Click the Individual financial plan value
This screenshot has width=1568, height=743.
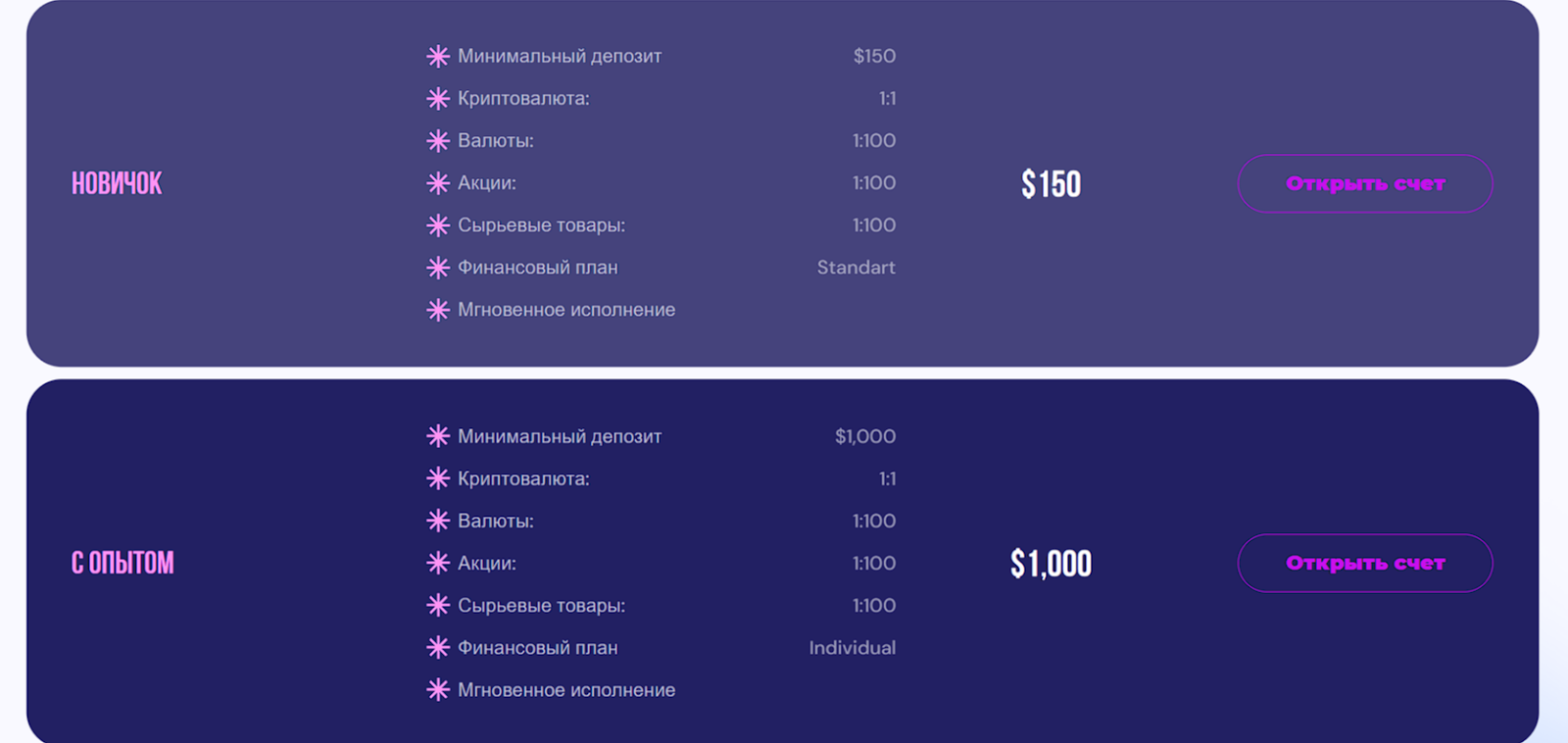tap(852, 648)
